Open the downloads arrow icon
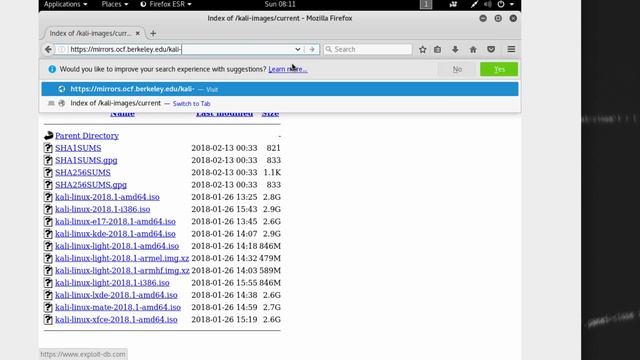The image size is (640, 360). click(x=455, y=49)
